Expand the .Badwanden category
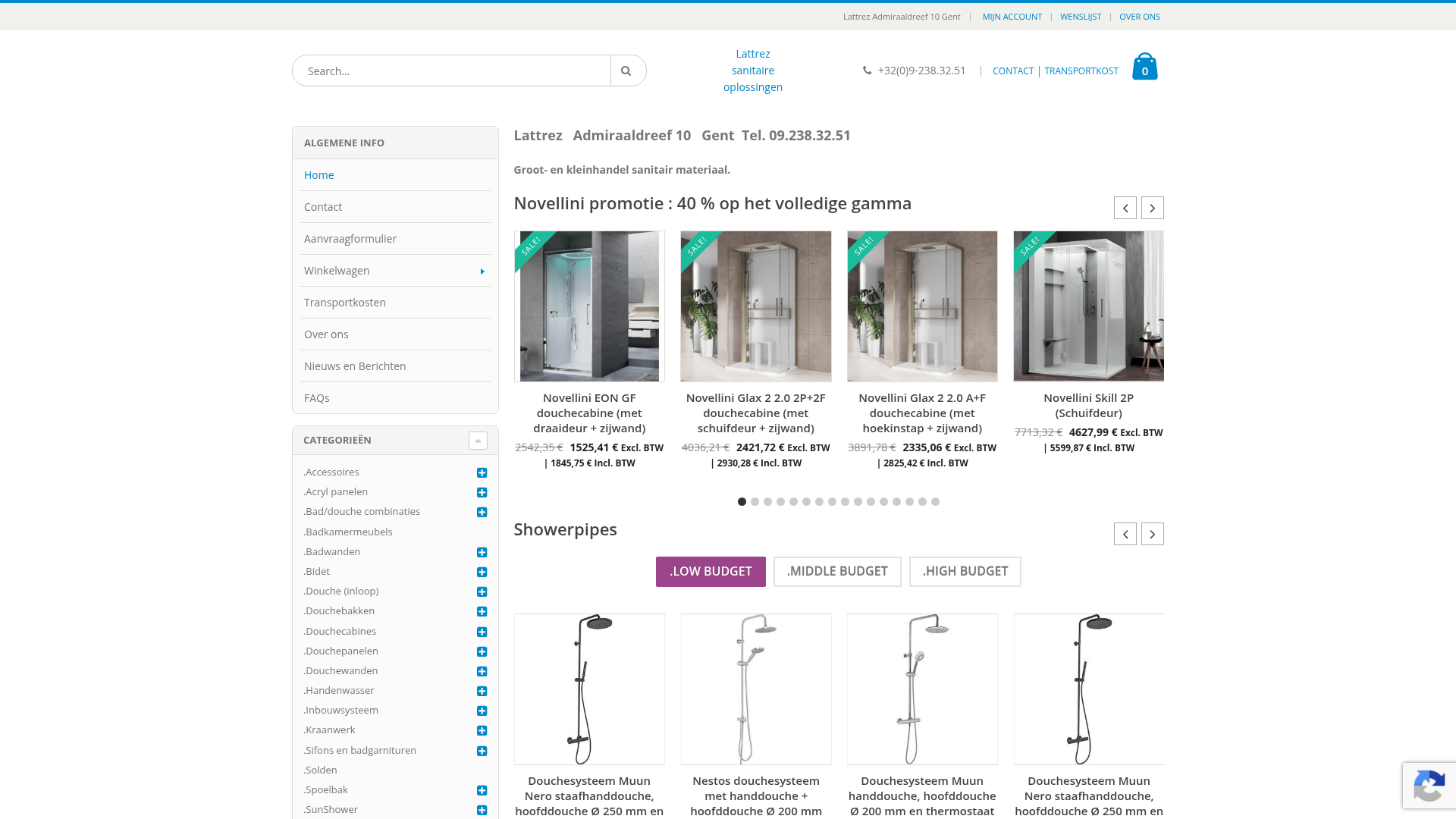Viewport: 1456px width, 819px height. (x=482, y=552)
